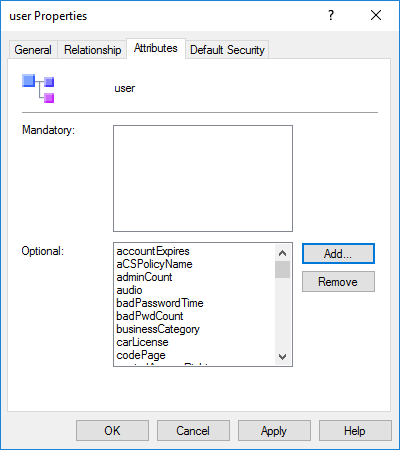Click the question mark help icon

point(331,15)
